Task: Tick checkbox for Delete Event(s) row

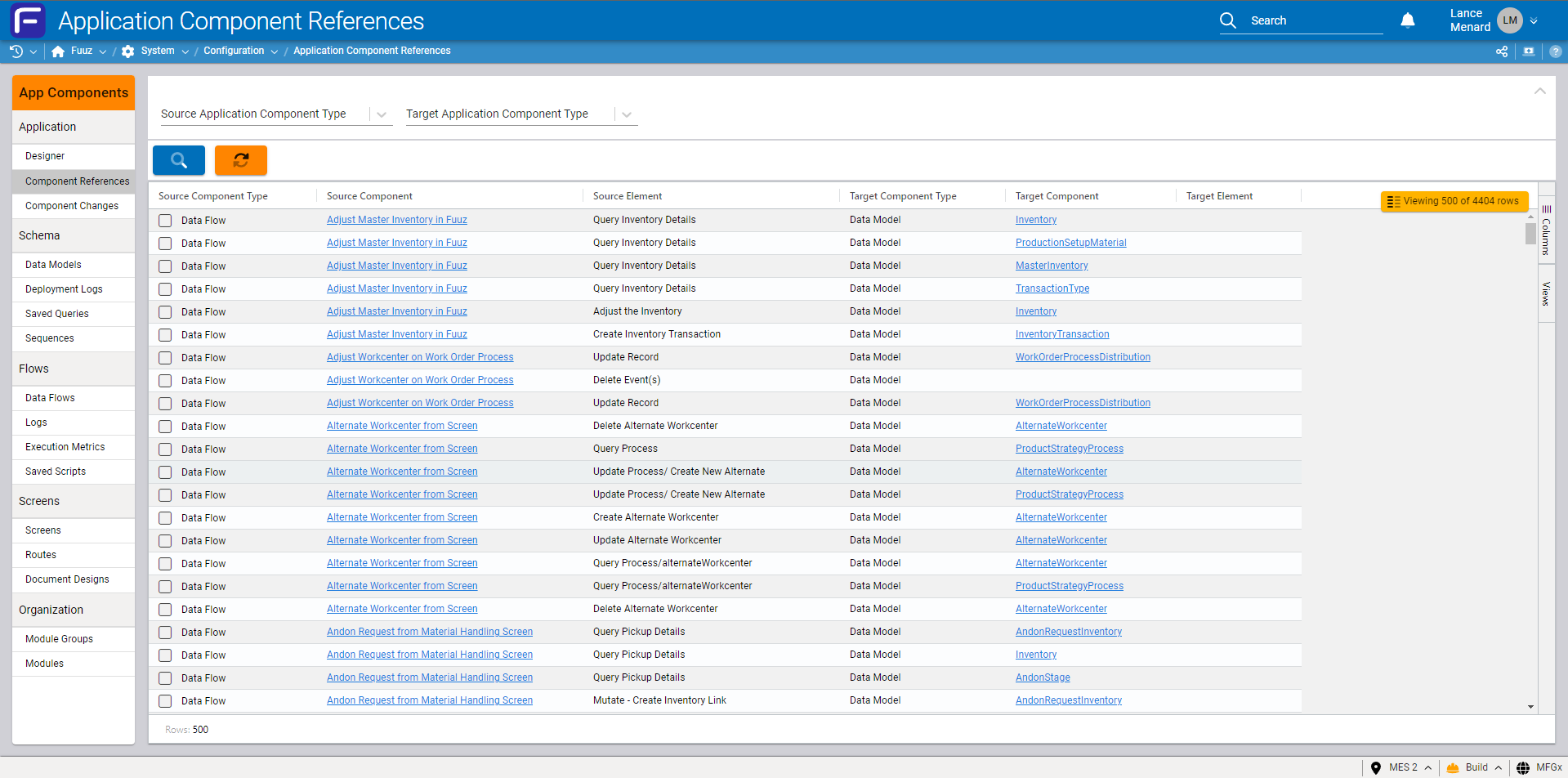Action: [165, 381]
